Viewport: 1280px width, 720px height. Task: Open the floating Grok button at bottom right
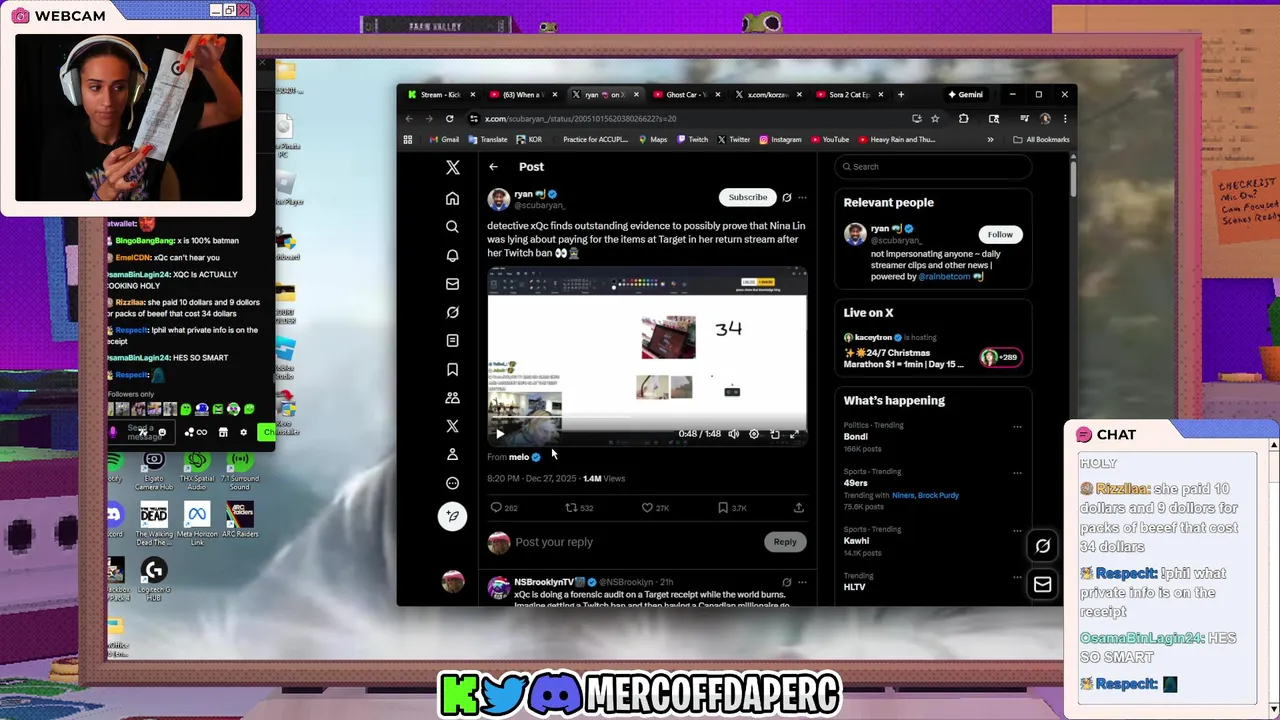pos(1042,546)
